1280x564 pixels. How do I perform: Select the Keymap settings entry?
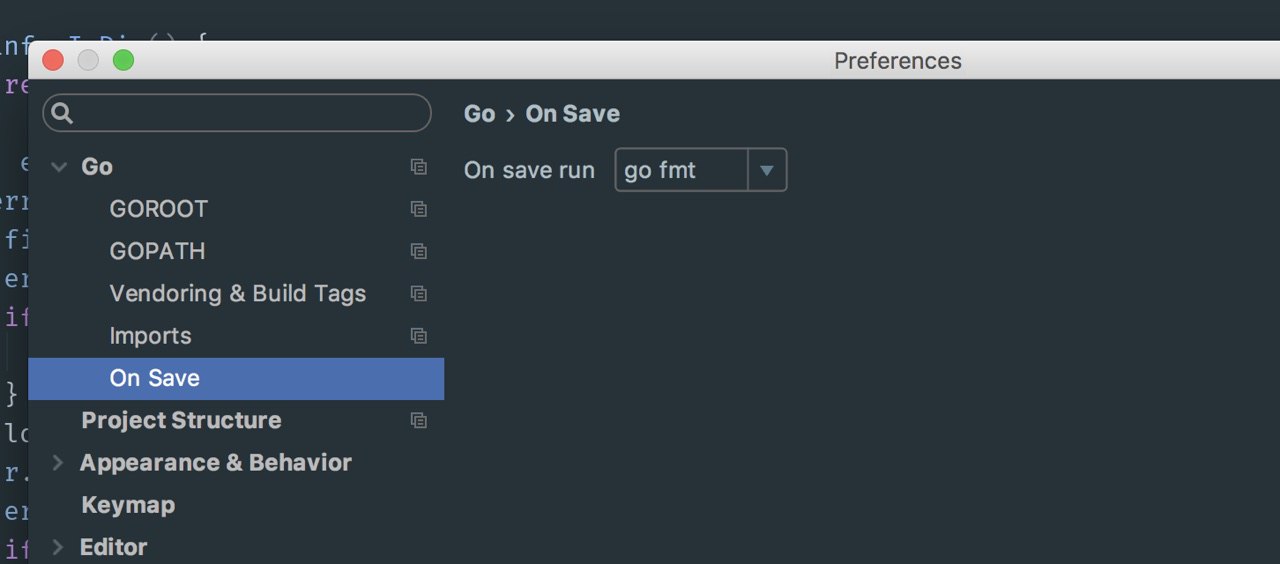tap(127, 505)
